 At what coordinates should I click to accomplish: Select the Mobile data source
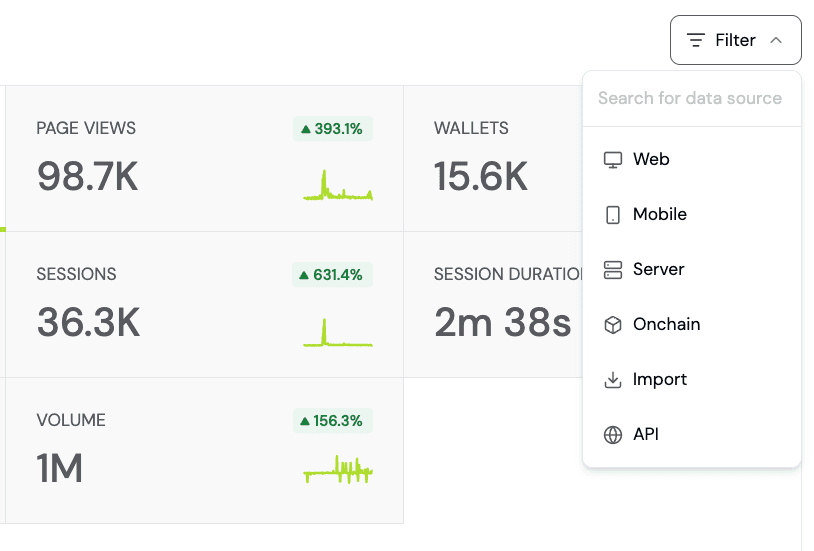pos(692,214)
